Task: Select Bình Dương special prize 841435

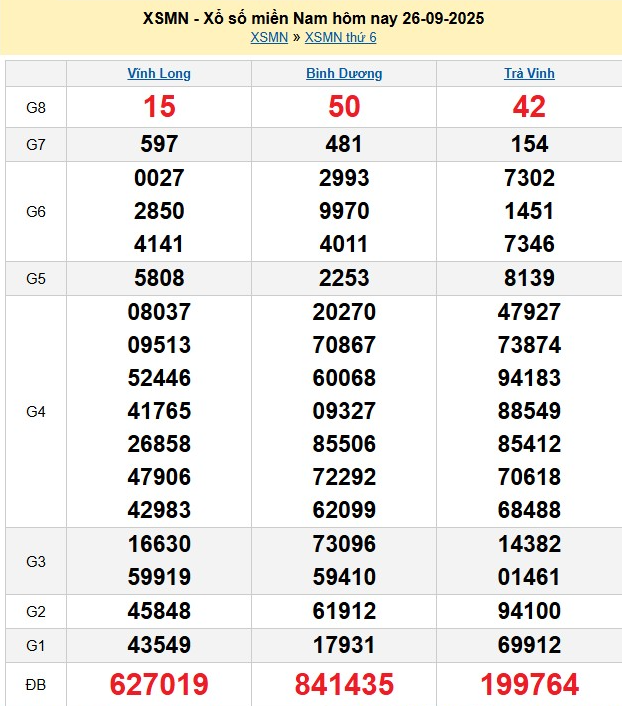Action: [344, 684]
